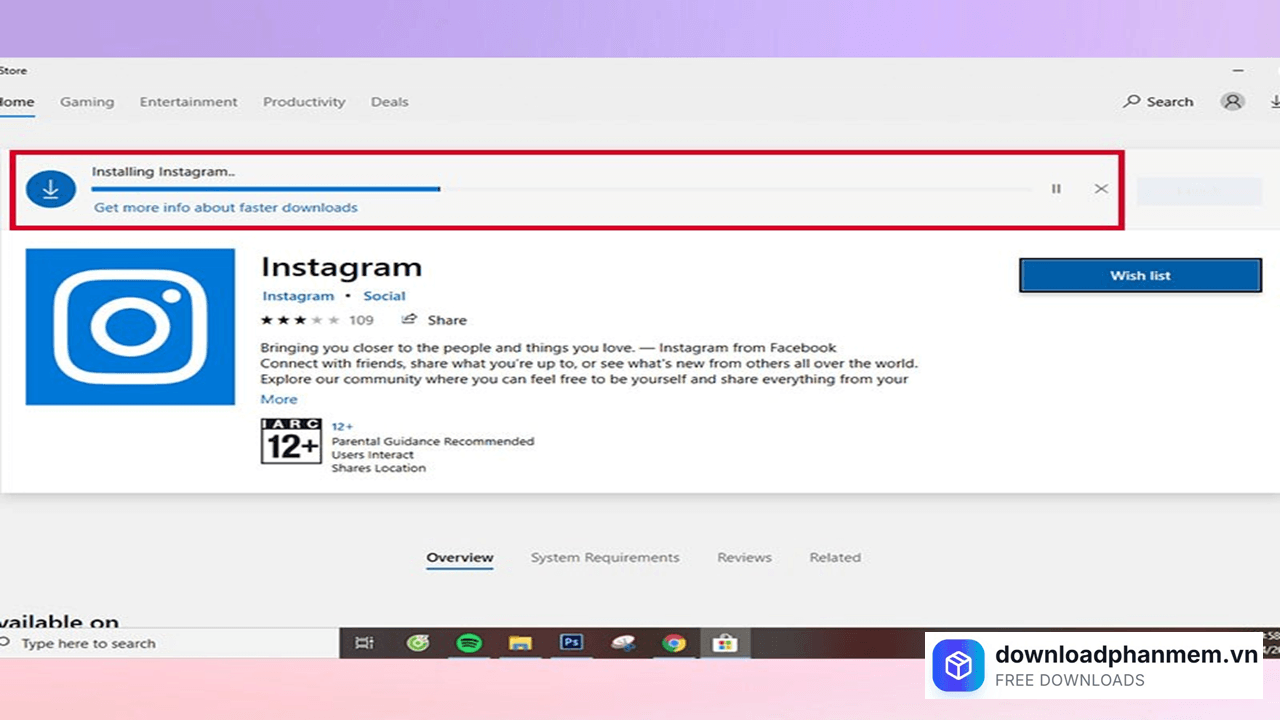Click the download icon beside the progress bar
The height and width of the screenshot is (720, 1280).
pos(50,189)
